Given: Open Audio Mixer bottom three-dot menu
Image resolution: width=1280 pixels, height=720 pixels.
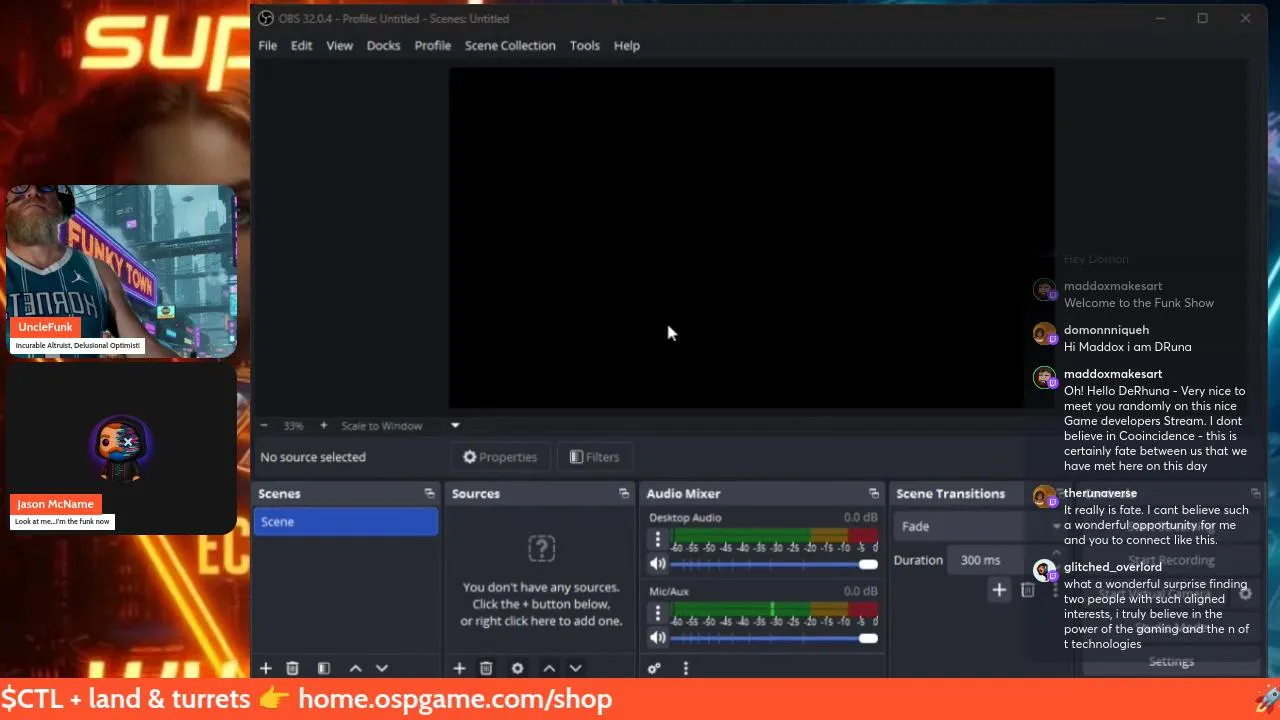Looking at the screenshot, I should [685, 668].
